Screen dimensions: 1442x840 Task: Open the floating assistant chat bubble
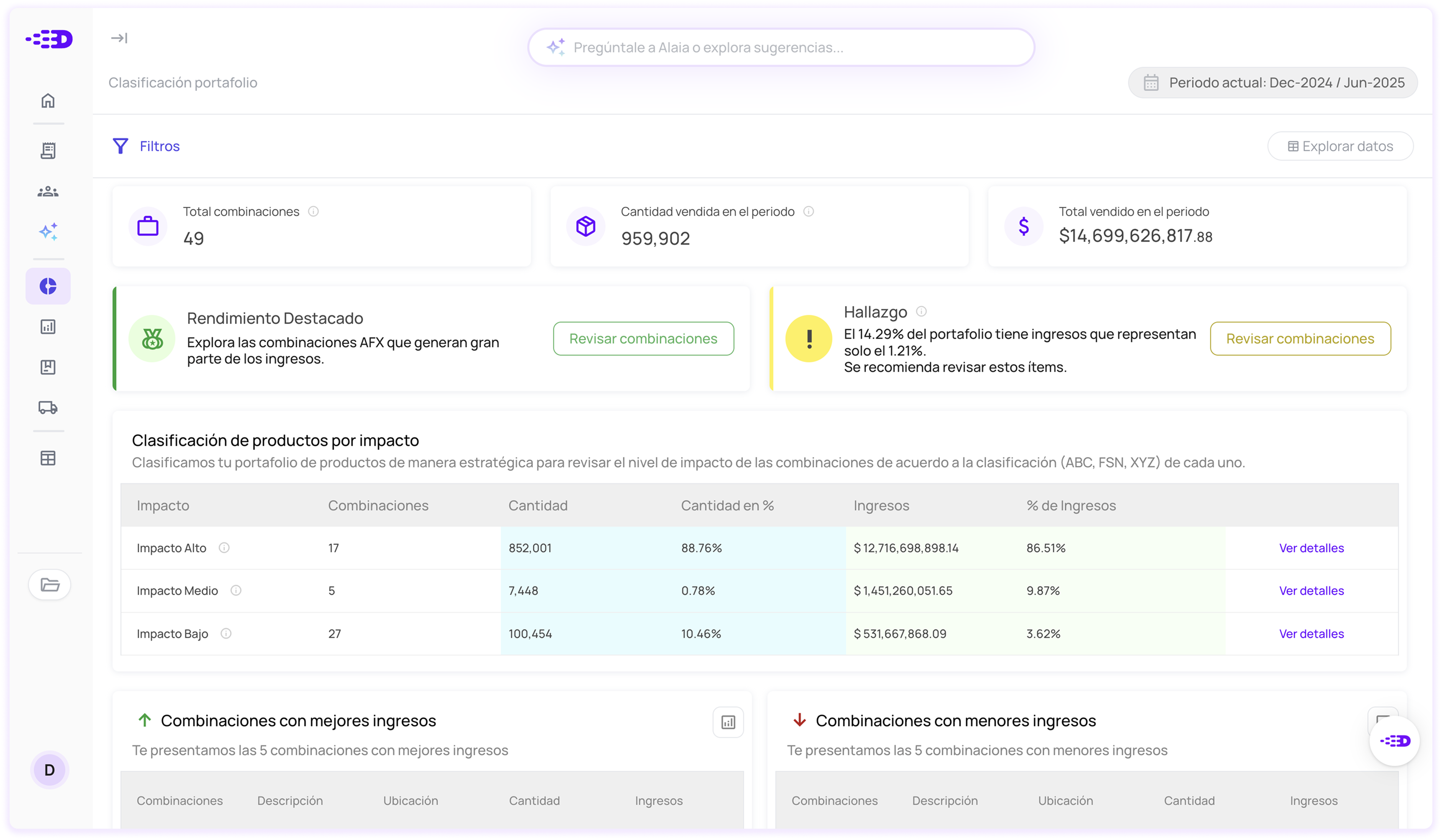click(1395, 741)
